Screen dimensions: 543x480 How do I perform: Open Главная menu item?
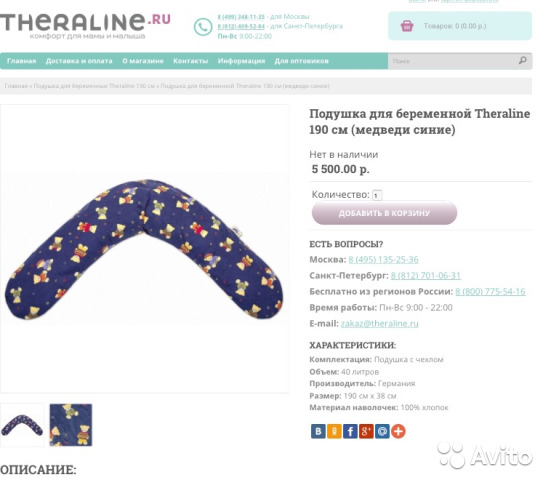coord(21,61)
